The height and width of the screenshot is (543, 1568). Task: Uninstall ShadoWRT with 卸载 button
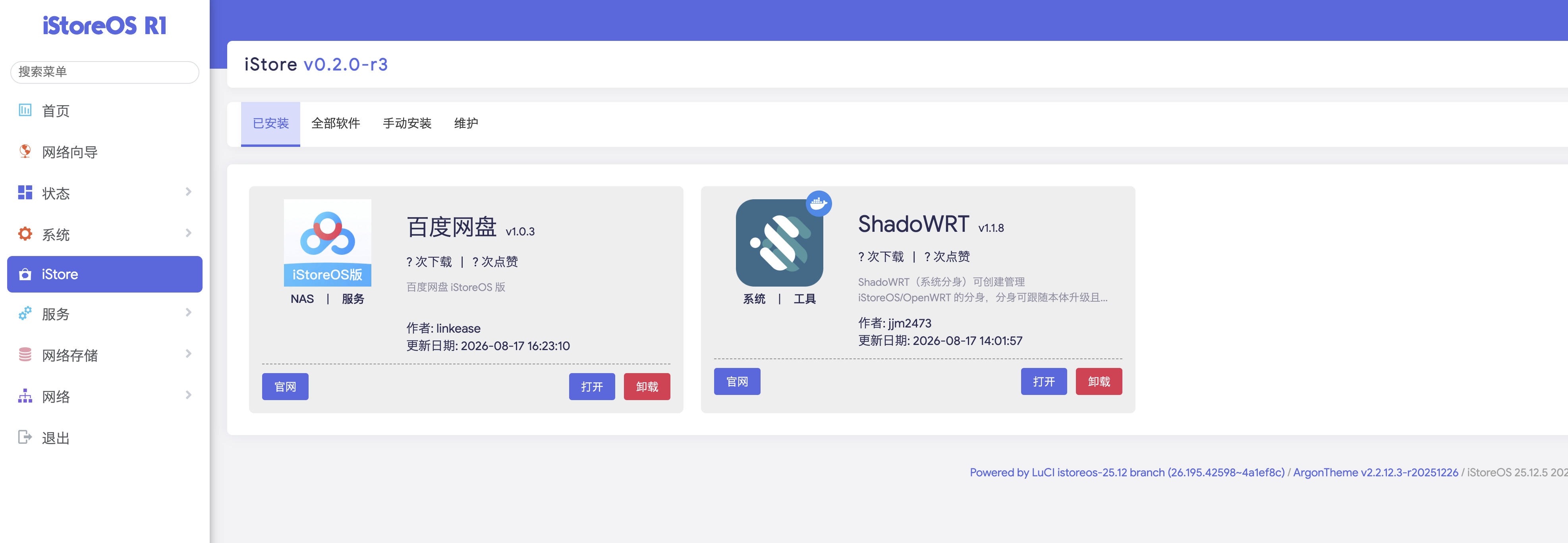point(1099,381)
